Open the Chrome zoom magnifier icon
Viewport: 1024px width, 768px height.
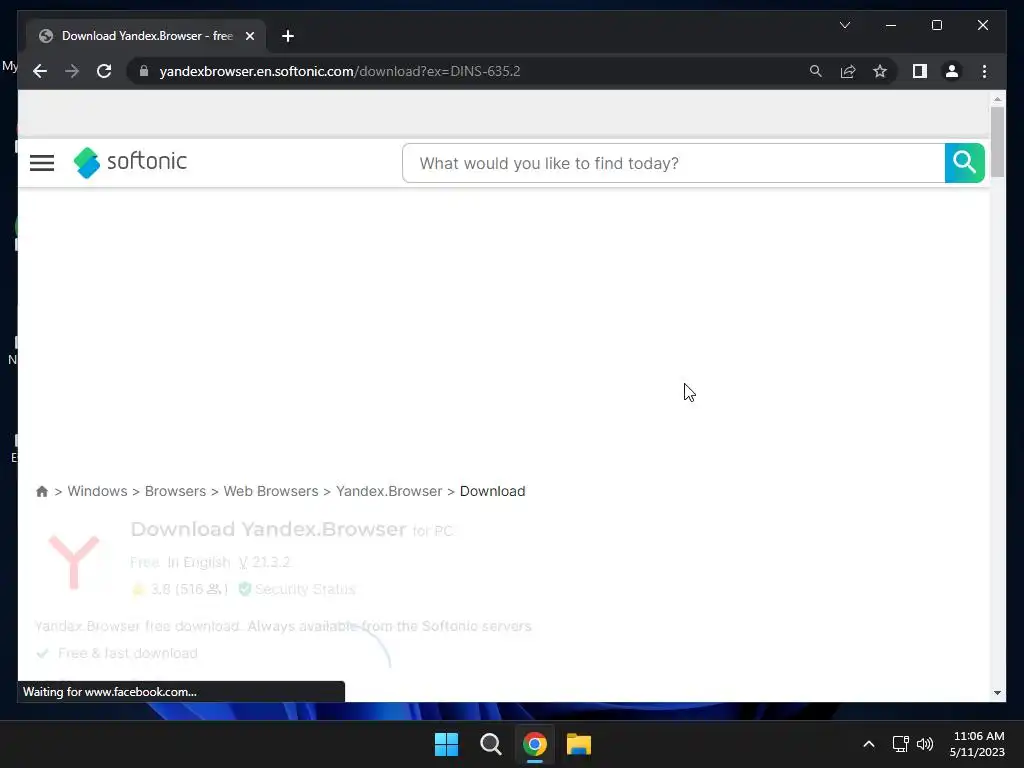(x=816, y=71)
